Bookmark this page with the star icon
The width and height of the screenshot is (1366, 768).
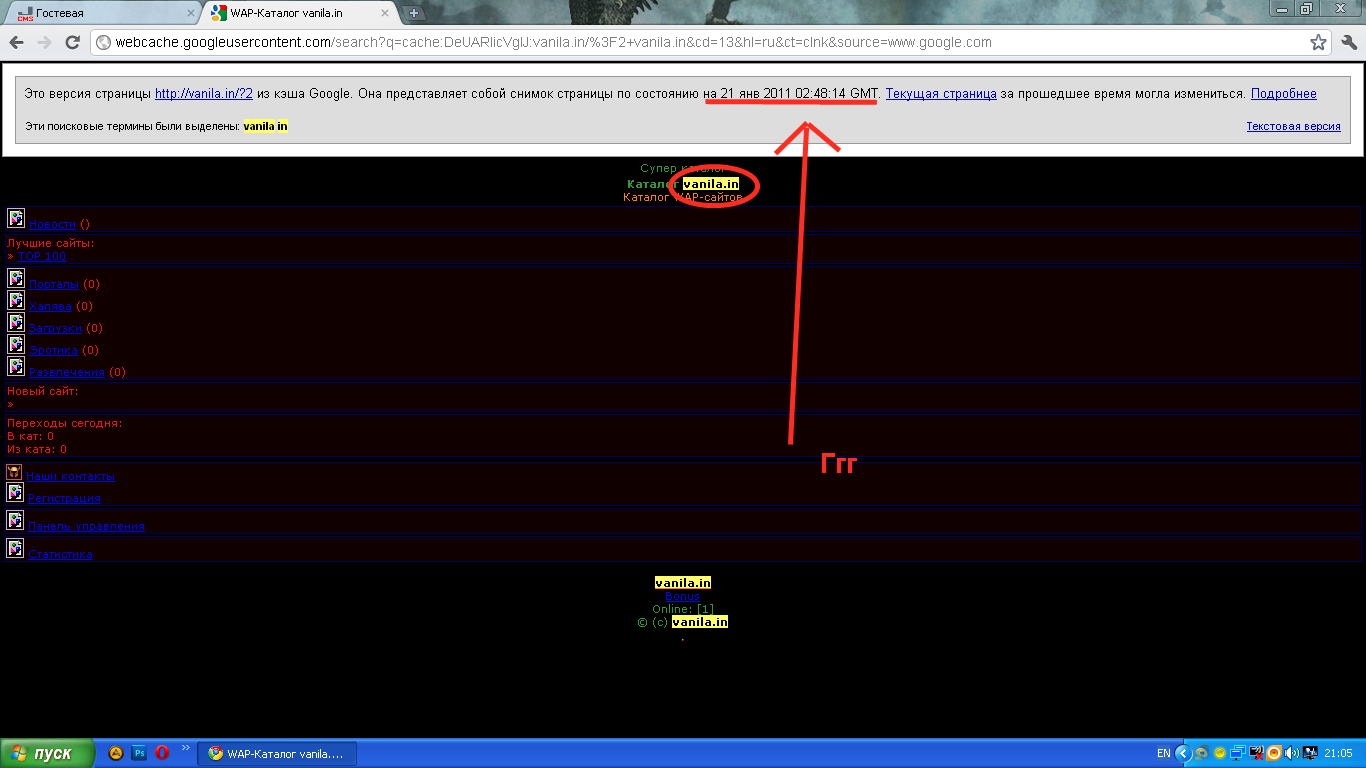click(x=1319, y=42)
